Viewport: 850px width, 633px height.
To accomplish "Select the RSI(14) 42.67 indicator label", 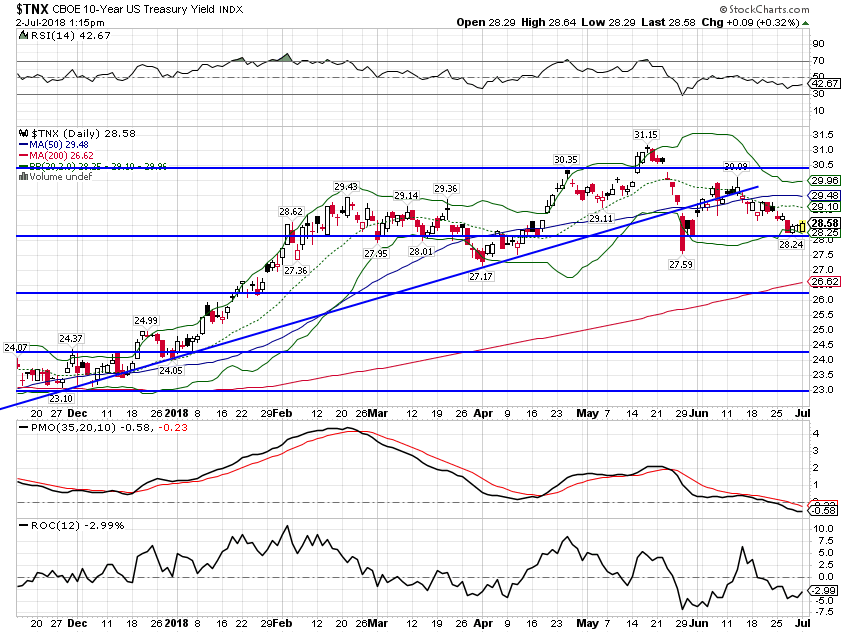I will point(70,36).
